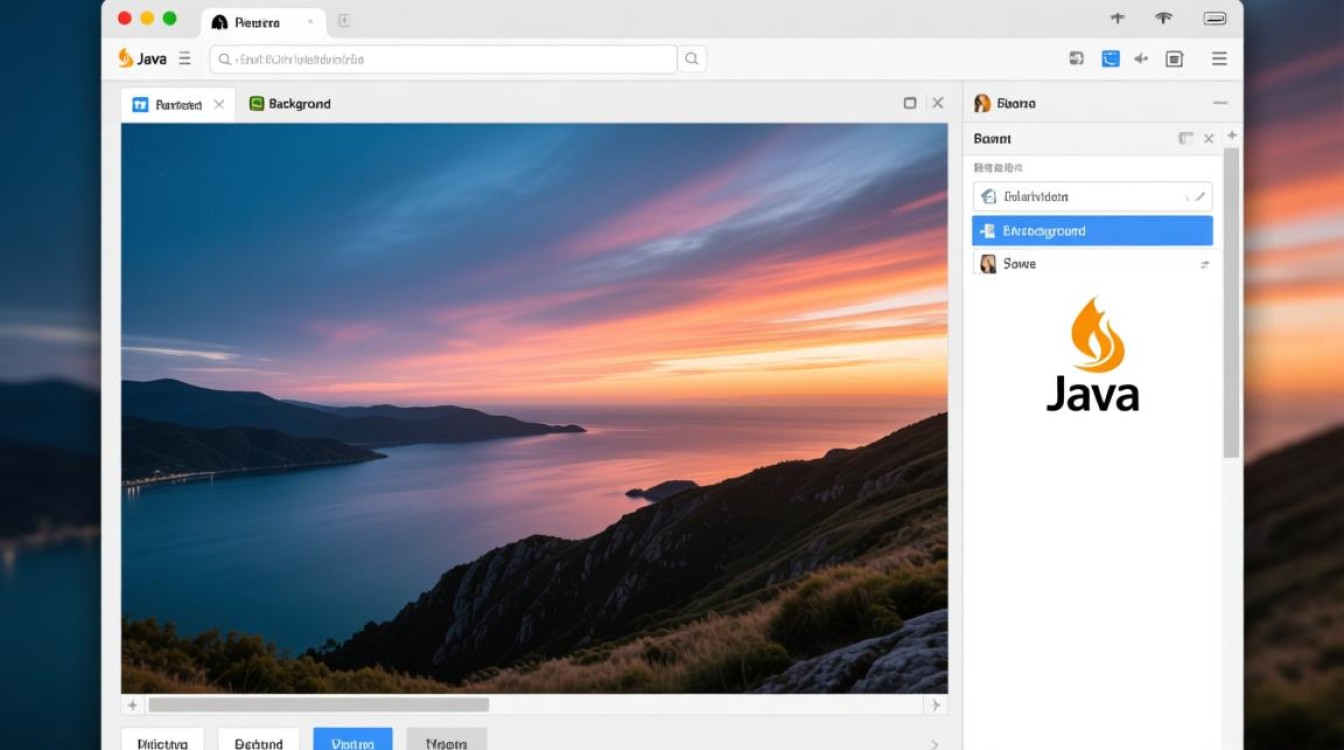Image resolution: width=1344 pixels, height=750 pixels.
Task: Click the pencil edit icon in first list row
Action: (1202, 197)
